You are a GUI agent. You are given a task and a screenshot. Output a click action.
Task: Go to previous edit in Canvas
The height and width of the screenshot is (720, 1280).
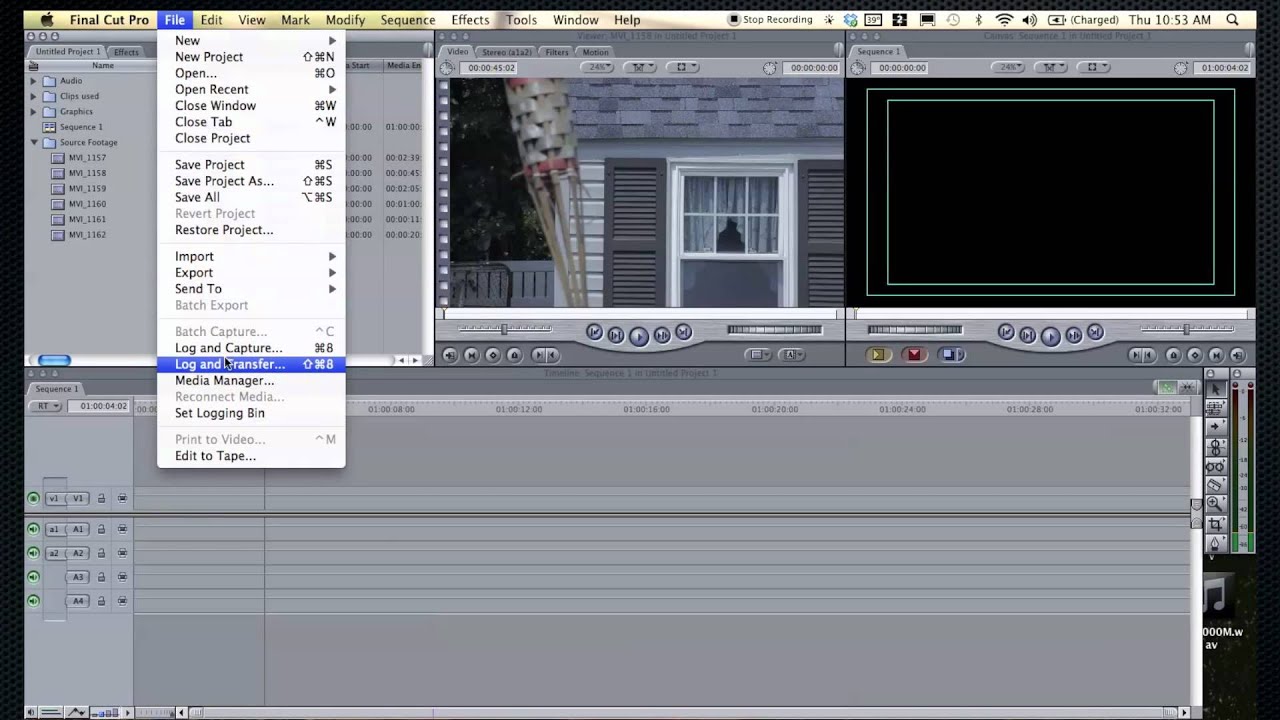[1006, 332]
